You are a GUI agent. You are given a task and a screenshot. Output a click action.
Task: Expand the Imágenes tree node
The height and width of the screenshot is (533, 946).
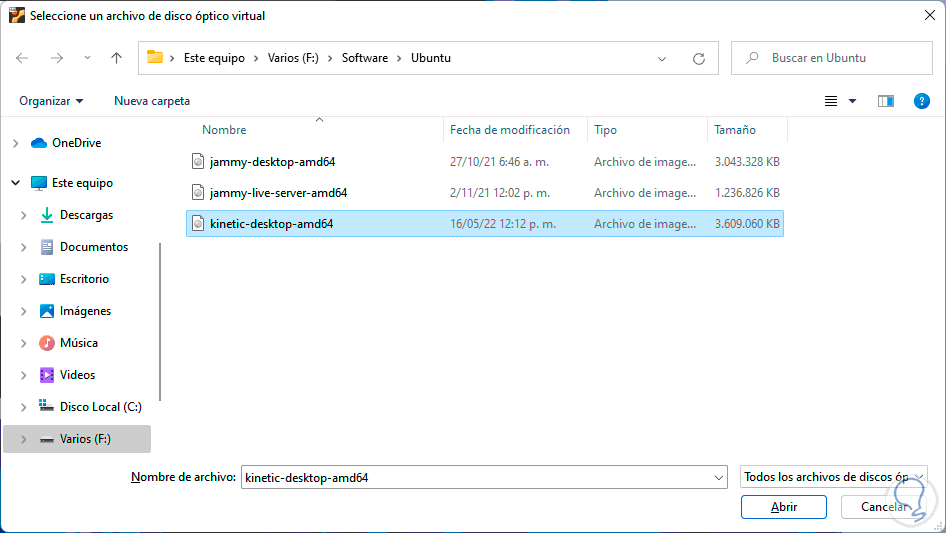(x=24, y=311)
